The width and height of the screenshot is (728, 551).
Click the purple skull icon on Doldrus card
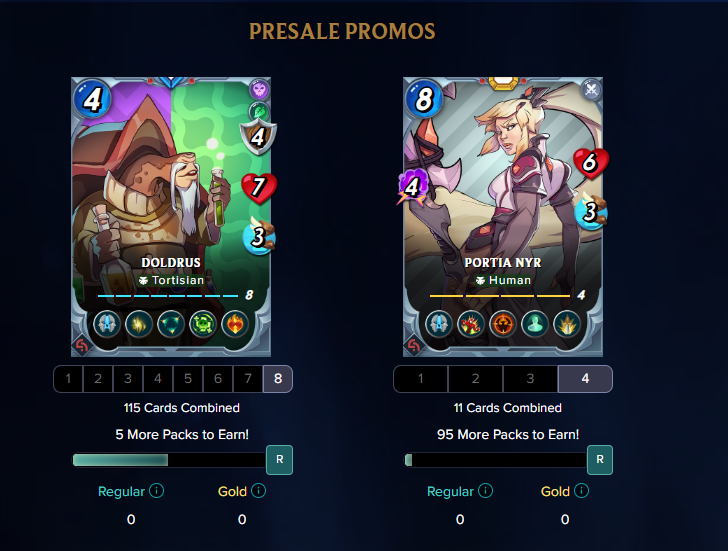pyautogui.click(x=259, y=89)
